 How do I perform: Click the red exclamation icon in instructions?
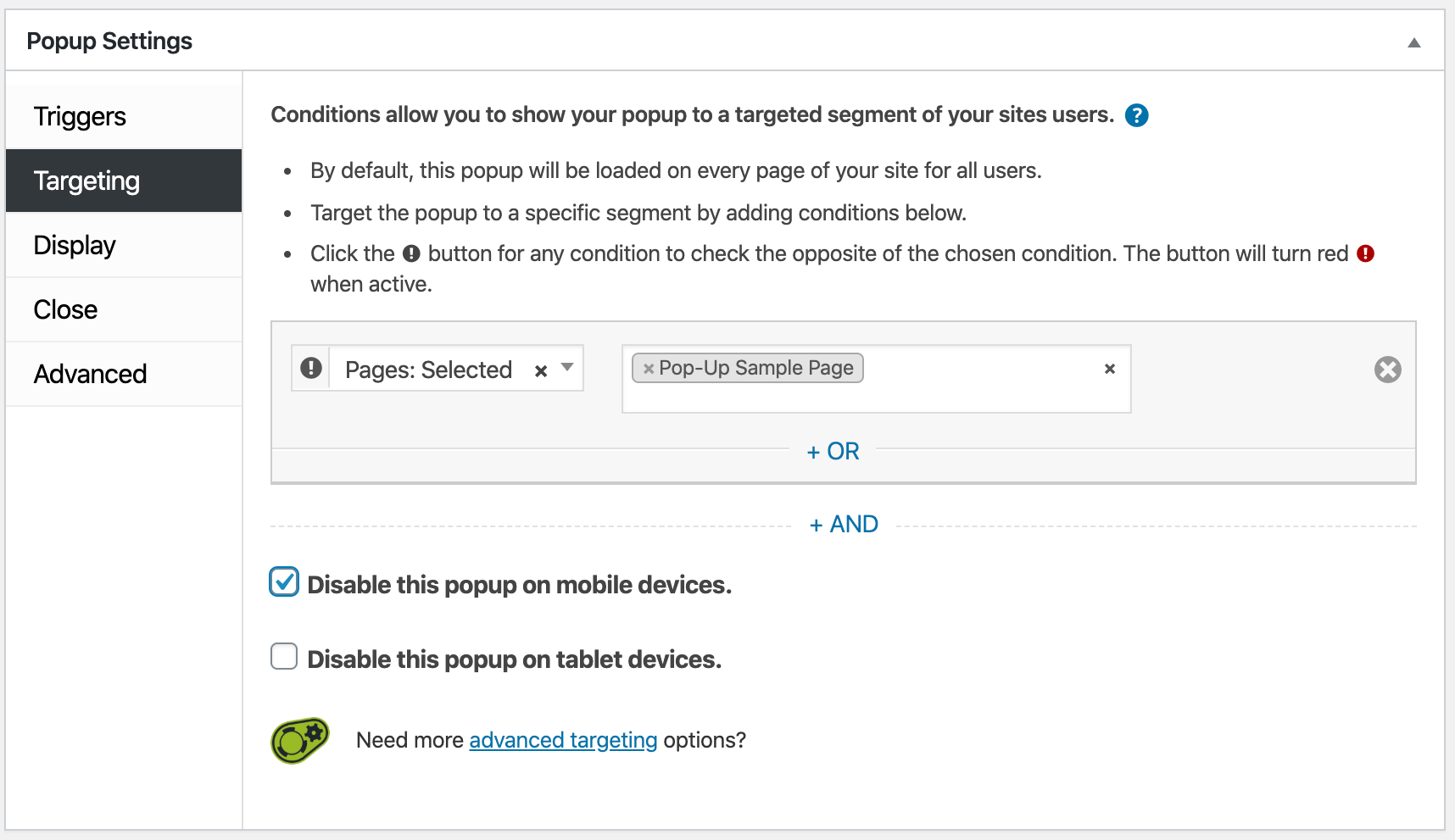tap(1365, 253)
